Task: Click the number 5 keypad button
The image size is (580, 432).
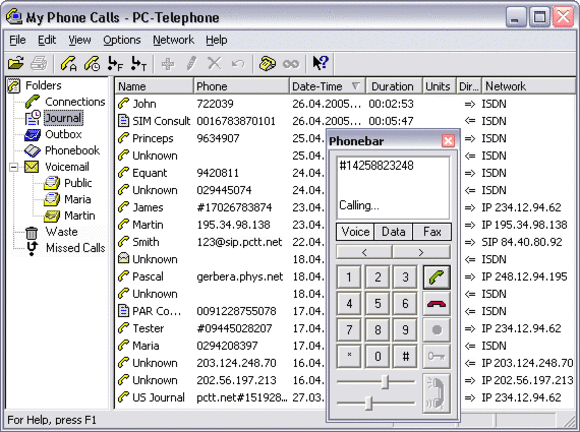Action: click(377, 304)
